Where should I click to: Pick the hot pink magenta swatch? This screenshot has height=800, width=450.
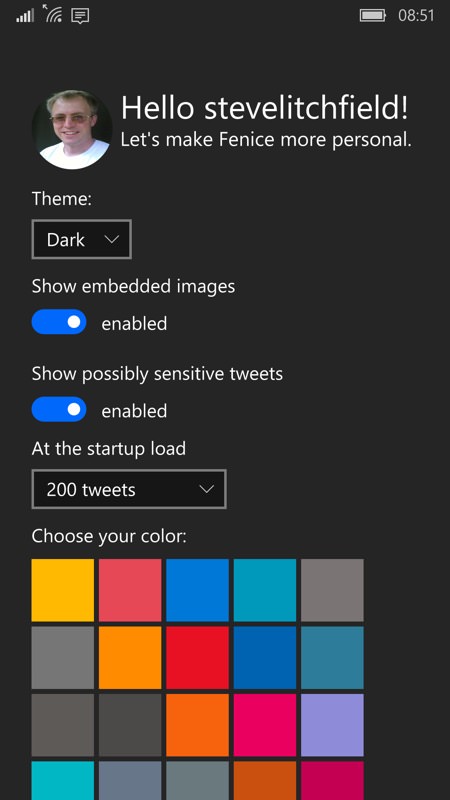click(x=265, y=725)
